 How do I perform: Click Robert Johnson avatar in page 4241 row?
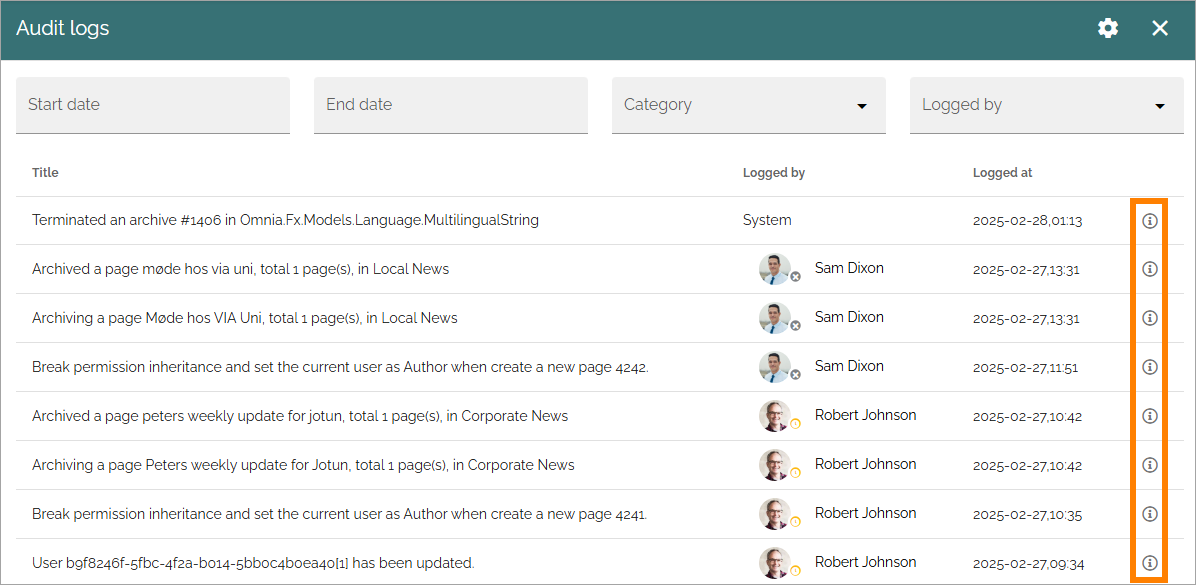774,514
